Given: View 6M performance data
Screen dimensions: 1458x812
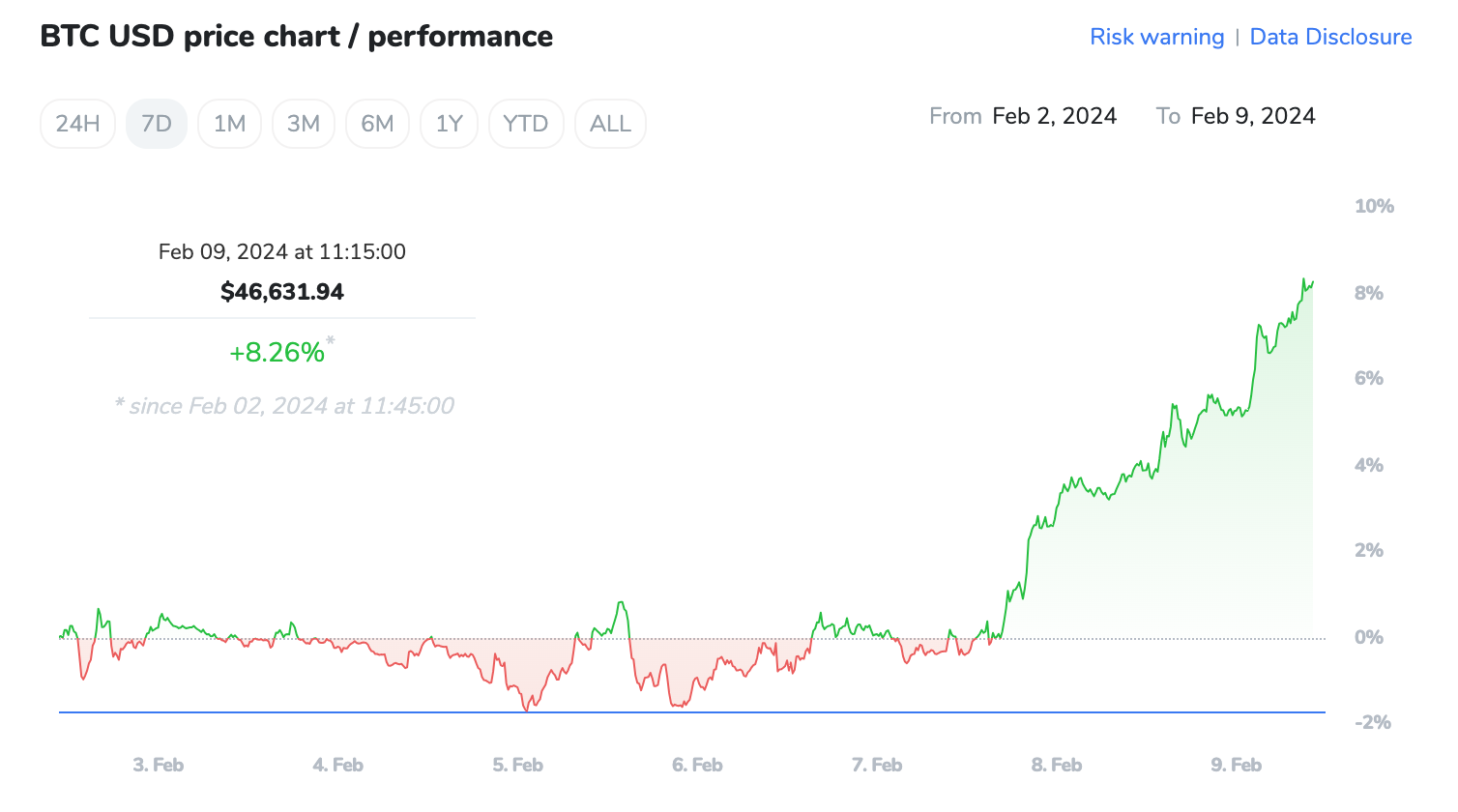Looking at the screenshot, I should click(x=377, y=123).
